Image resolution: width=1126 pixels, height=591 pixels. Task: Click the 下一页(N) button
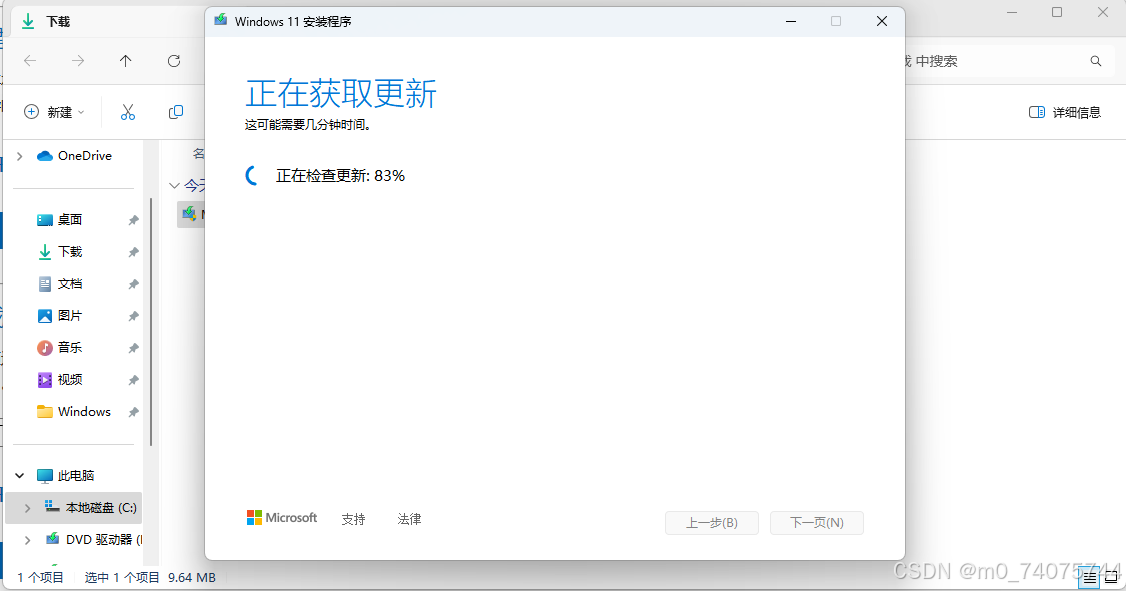(x=816, y=523)
